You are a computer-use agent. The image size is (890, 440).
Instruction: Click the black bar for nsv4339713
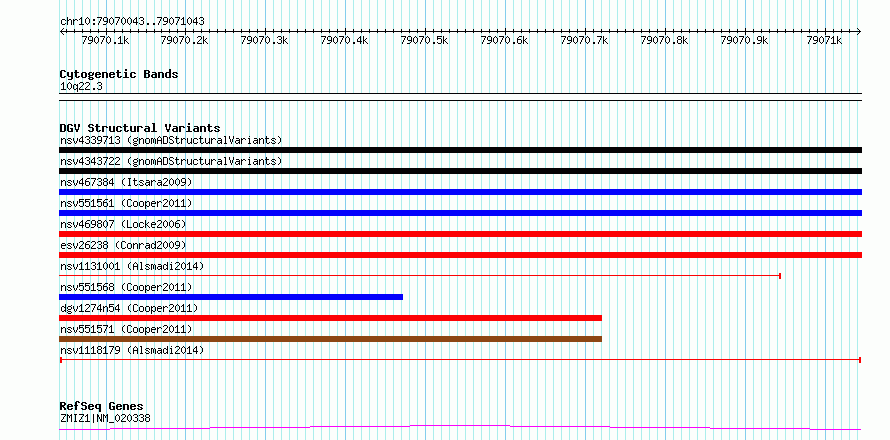[460, 150]
